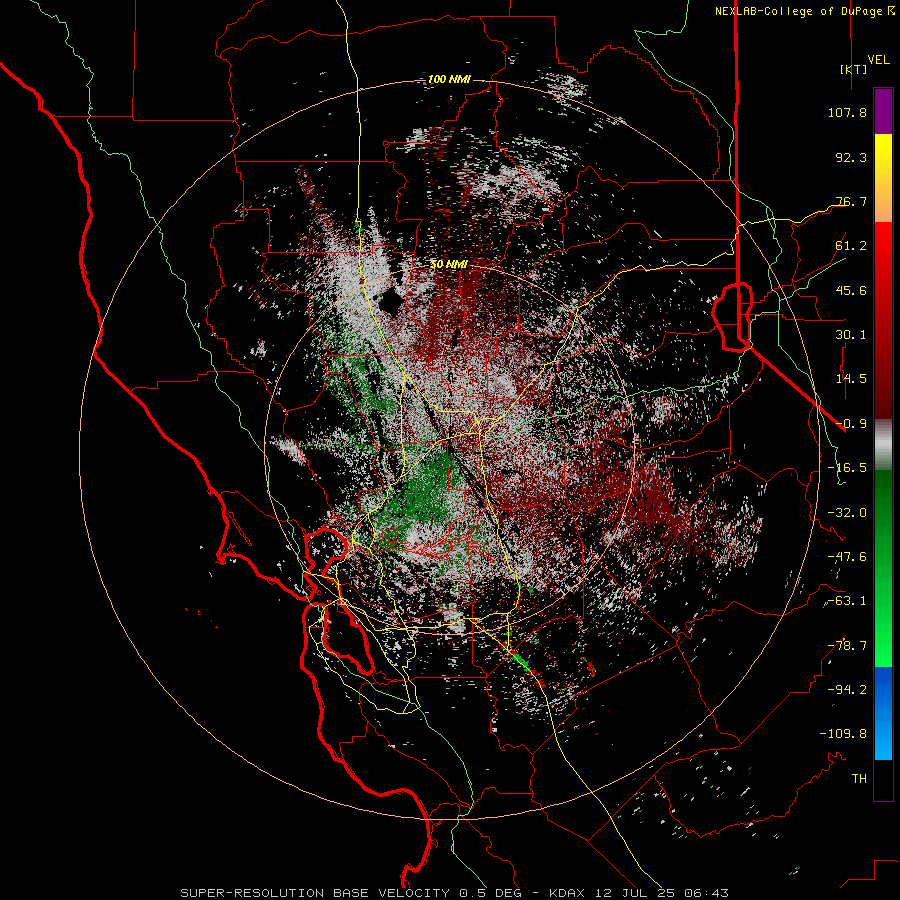Screen dimensions: 900x900
Task: Click the 14.5 velocity scale value
Action: pyautogui.click(x=851, y=379)
